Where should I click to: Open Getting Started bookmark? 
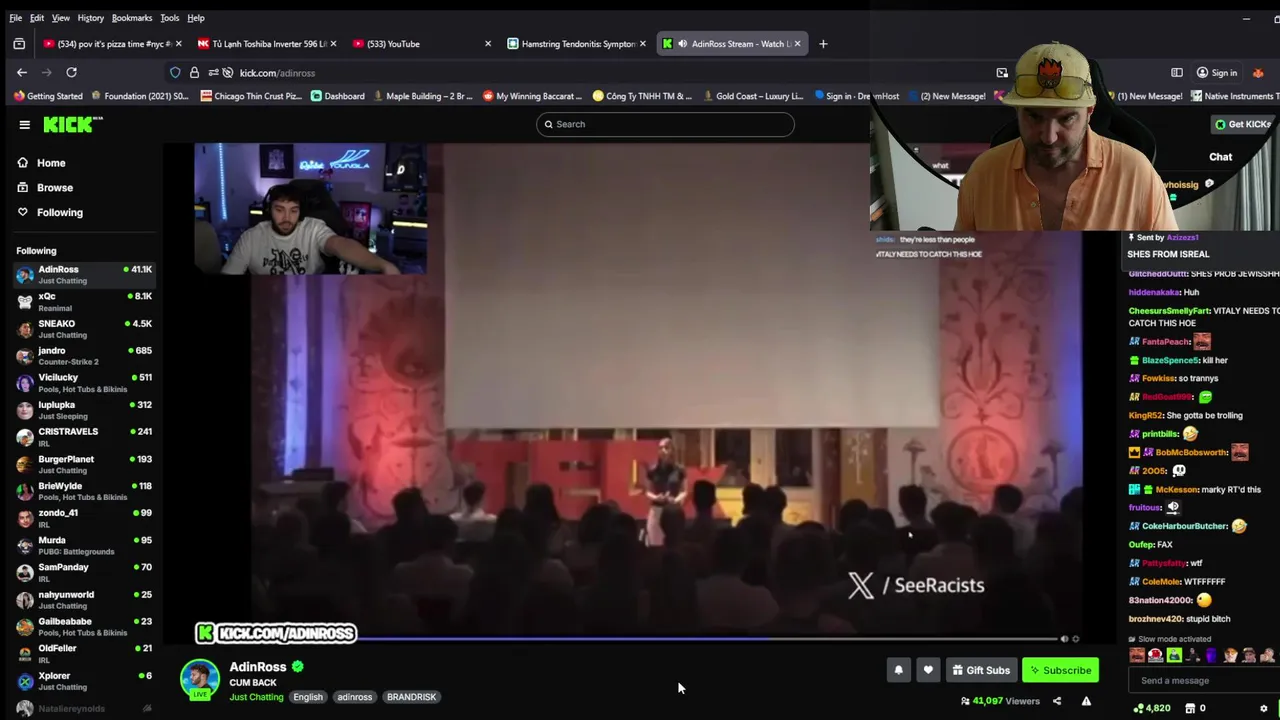[x=48, y=96]
